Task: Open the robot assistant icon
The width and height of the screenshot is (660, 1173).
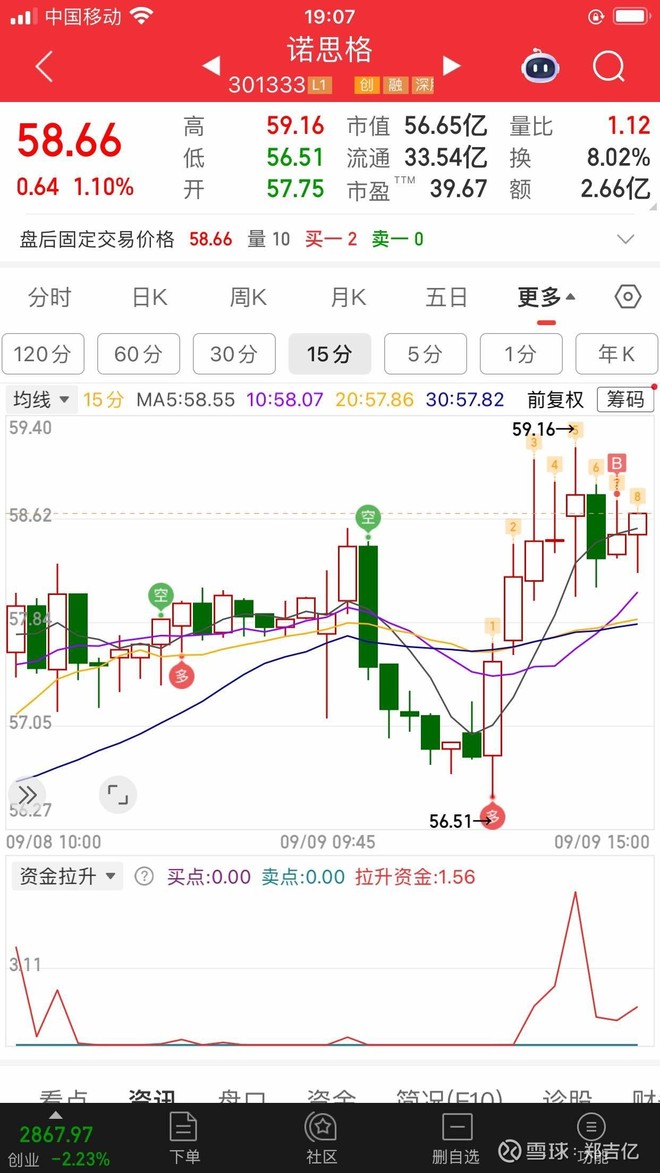Action: click(540, 67)
